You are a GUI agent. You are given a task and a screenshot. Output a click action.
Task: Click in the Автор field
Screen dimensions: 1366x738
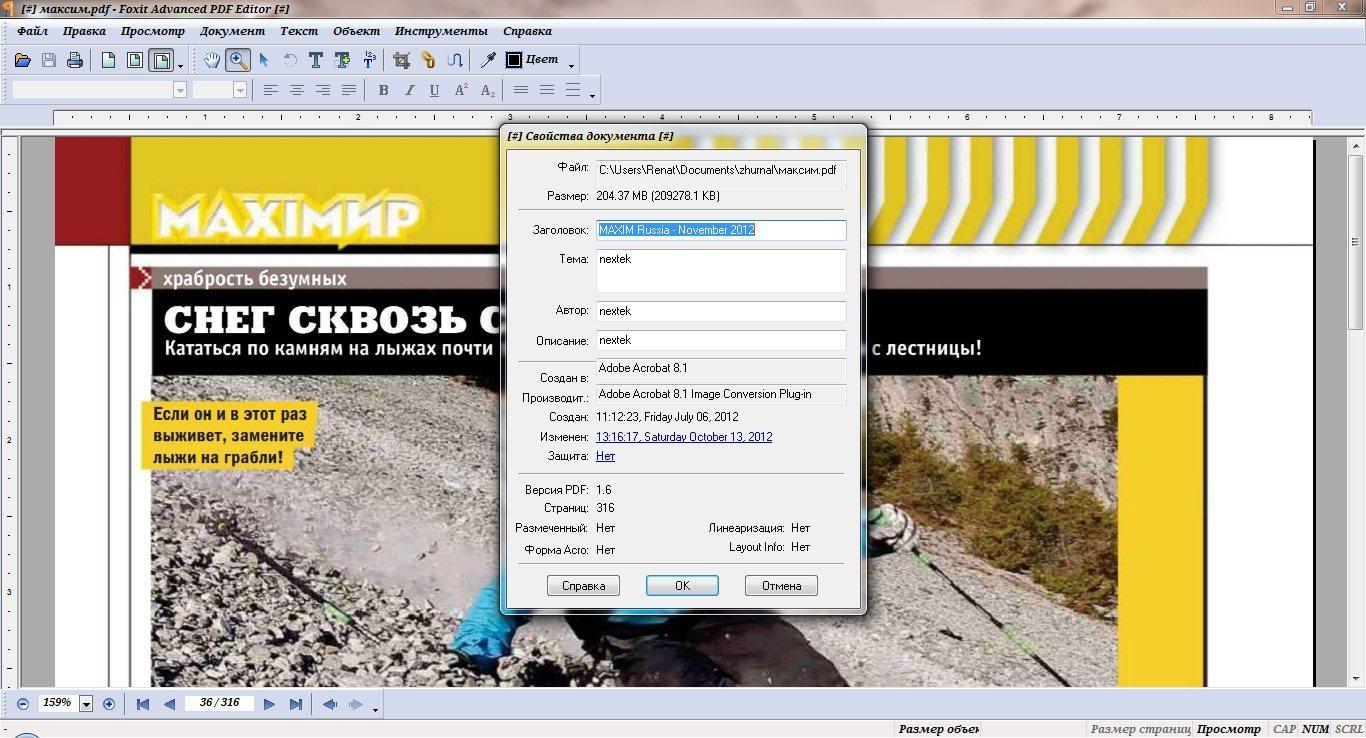pos(721,311)
